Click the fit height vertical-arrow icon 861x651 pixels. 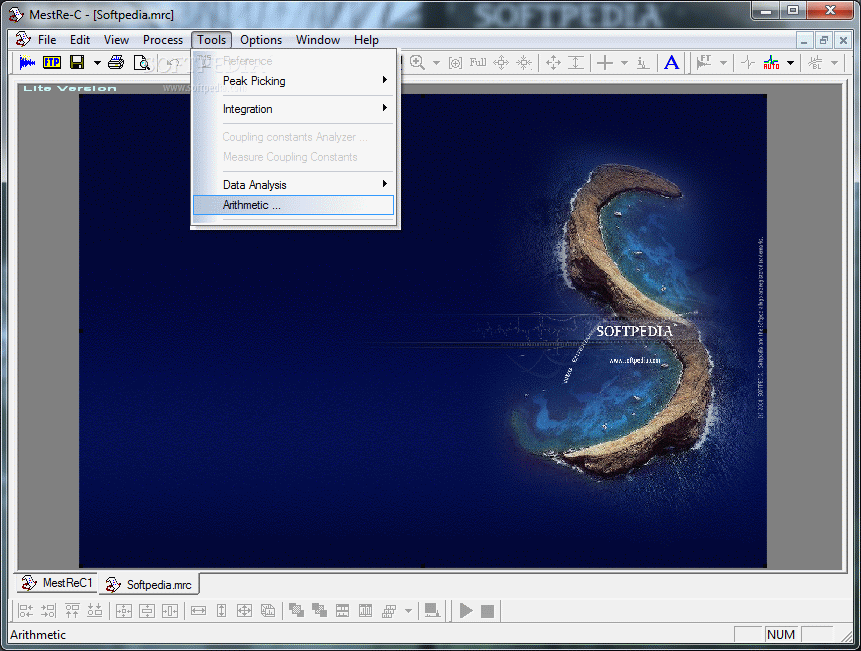(222, 611)
